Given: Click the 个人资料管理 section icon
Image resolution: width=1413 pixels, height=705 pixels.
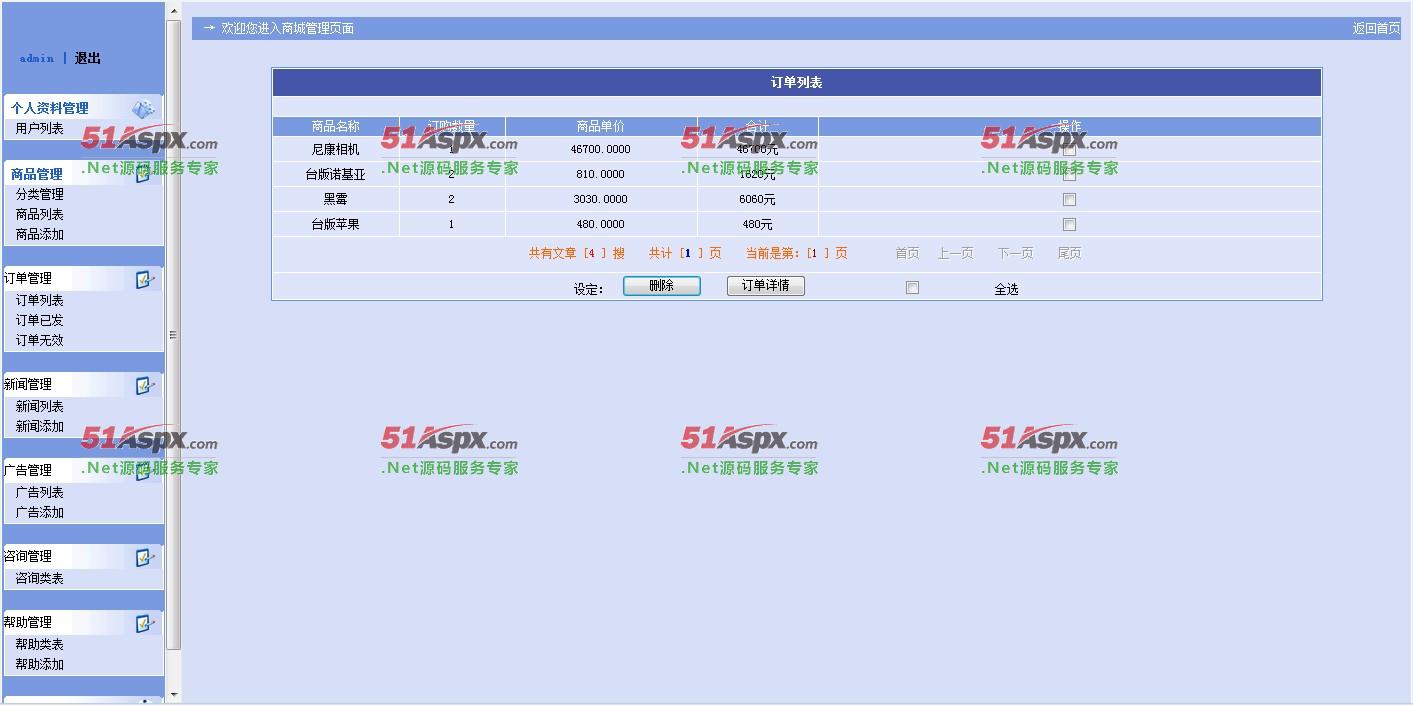Looking at the screenshot, I should 143,109.
